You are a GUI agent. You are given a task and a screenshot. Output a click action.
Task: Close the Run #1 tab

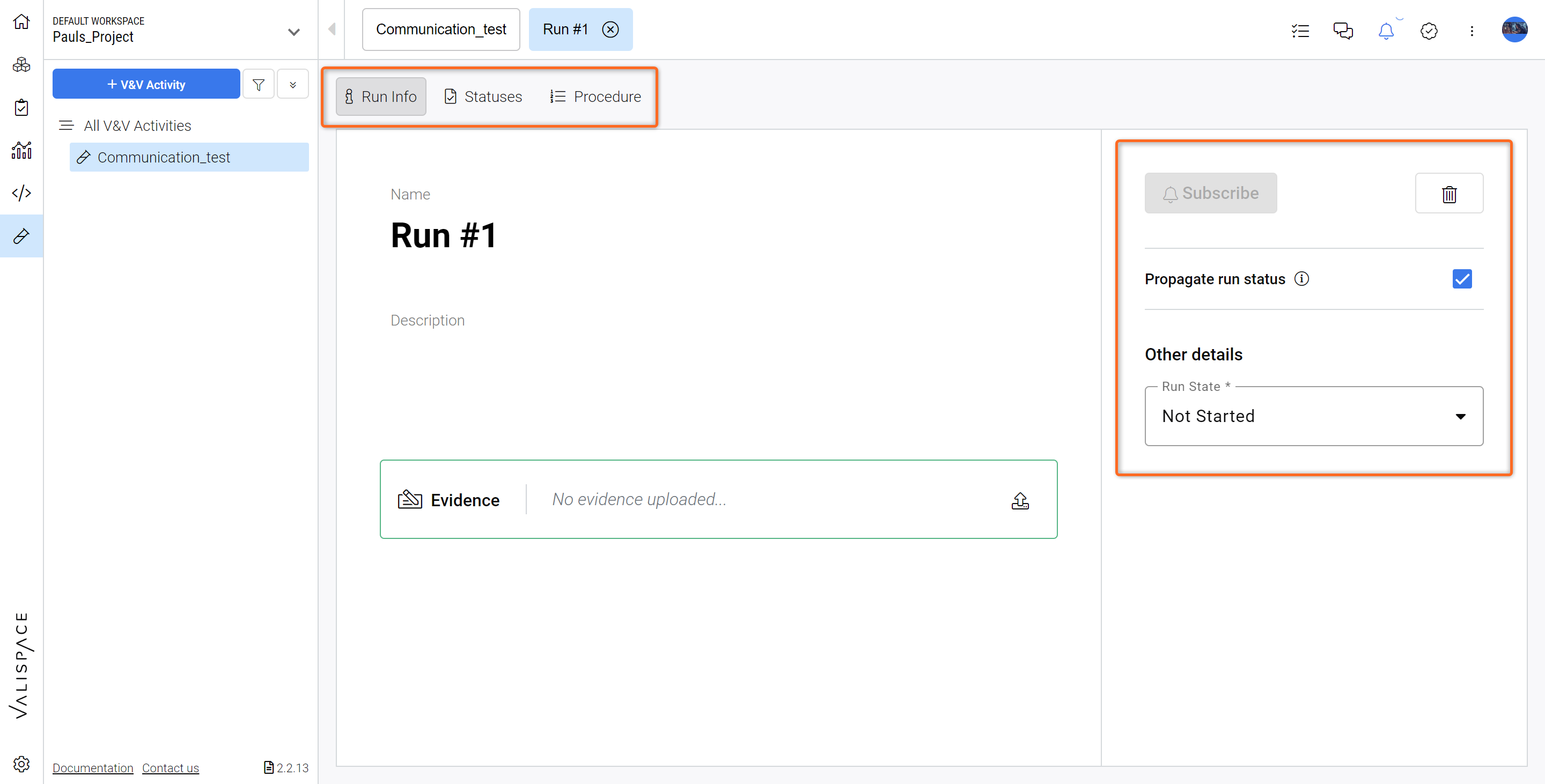610,29
